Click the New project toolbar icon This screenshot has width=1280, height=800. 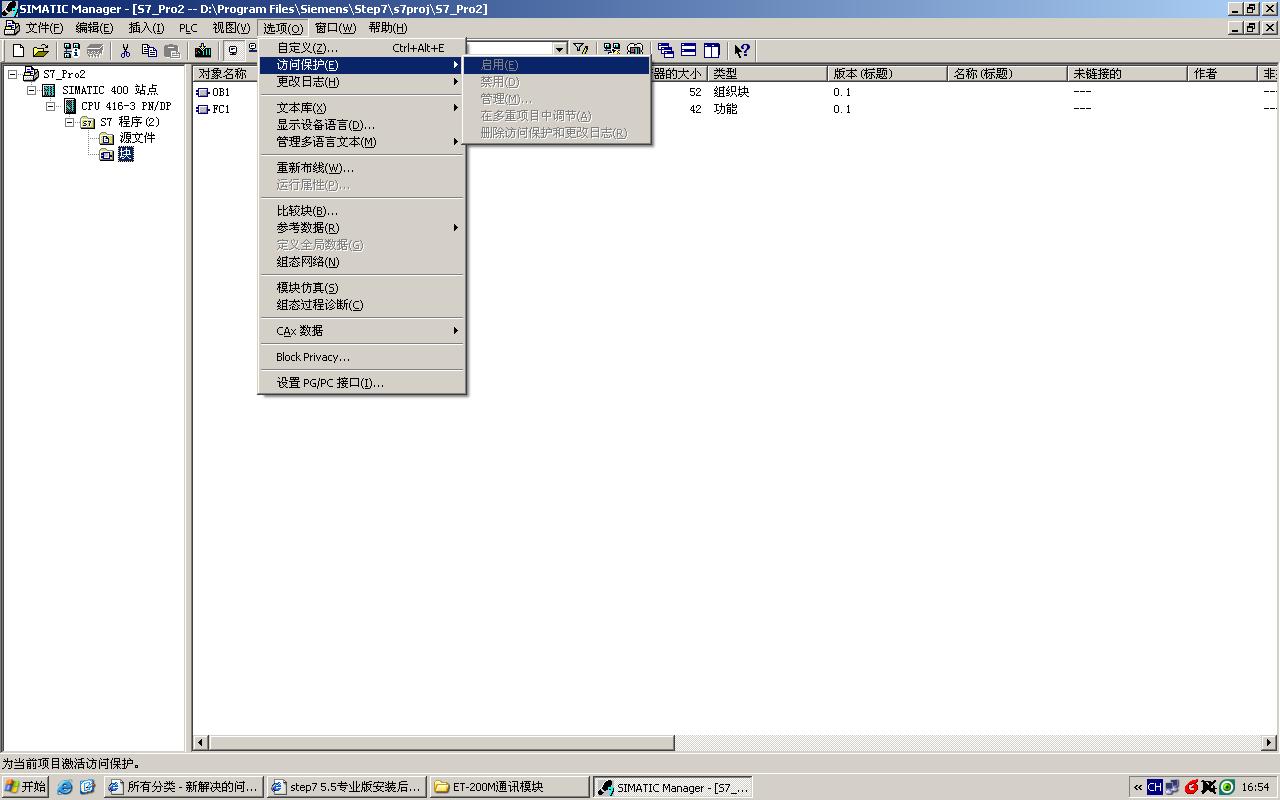point(18,50)
